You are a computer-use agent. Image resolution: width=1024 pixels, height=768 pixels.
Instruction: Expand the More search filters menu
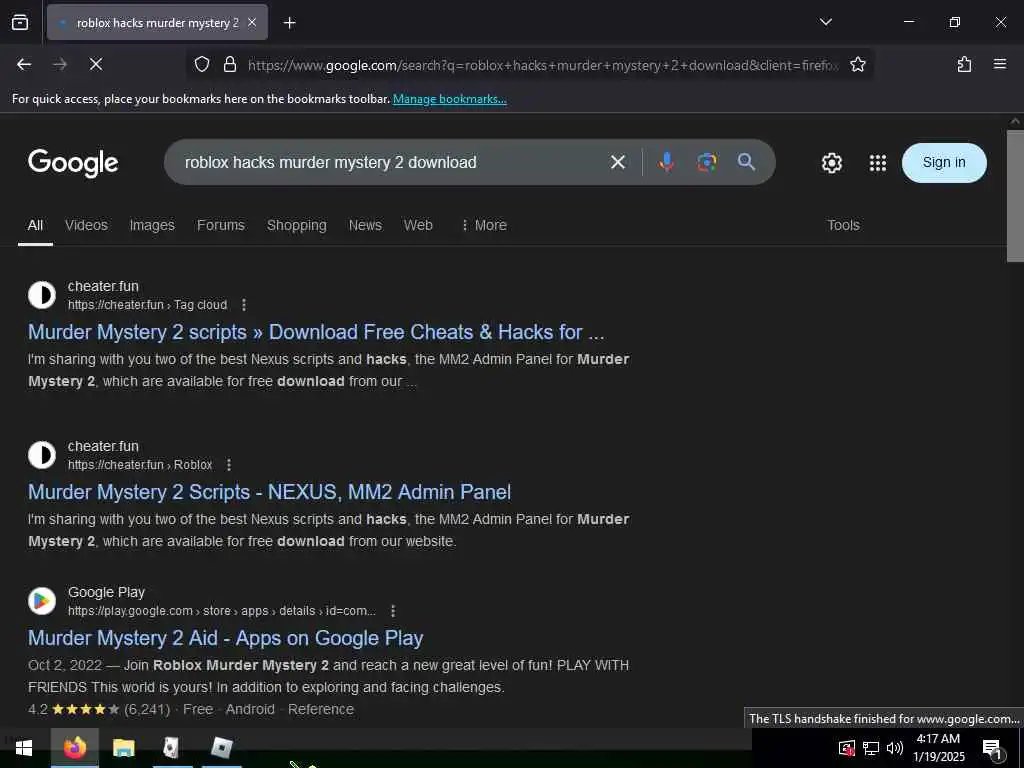484,225
